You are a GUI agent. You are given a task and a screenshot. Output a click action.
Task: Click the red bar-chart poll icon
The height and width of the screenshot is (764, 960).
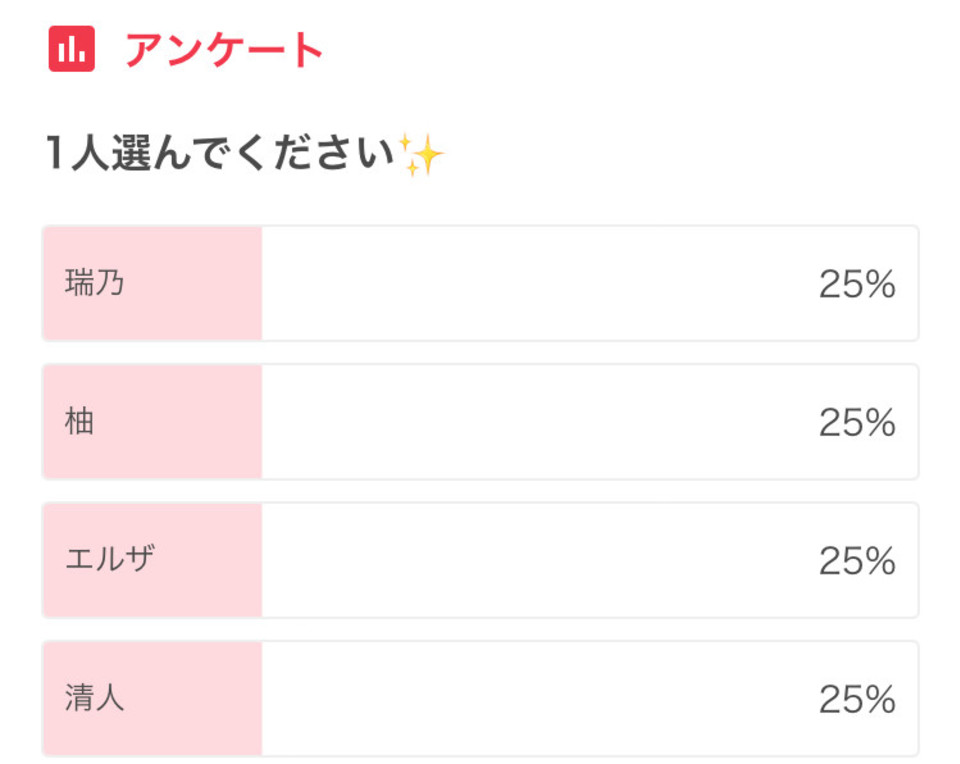72,49
